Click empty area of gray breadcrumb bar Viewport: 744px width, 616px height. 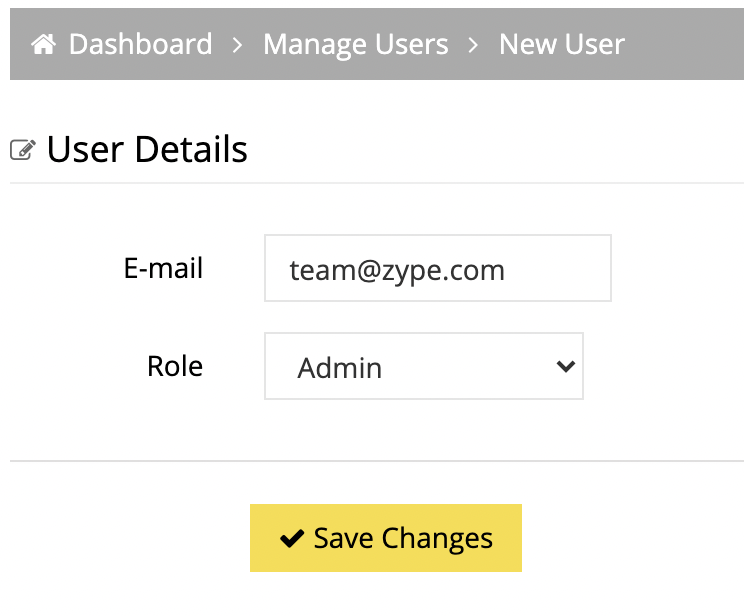[x=683, y=44]
